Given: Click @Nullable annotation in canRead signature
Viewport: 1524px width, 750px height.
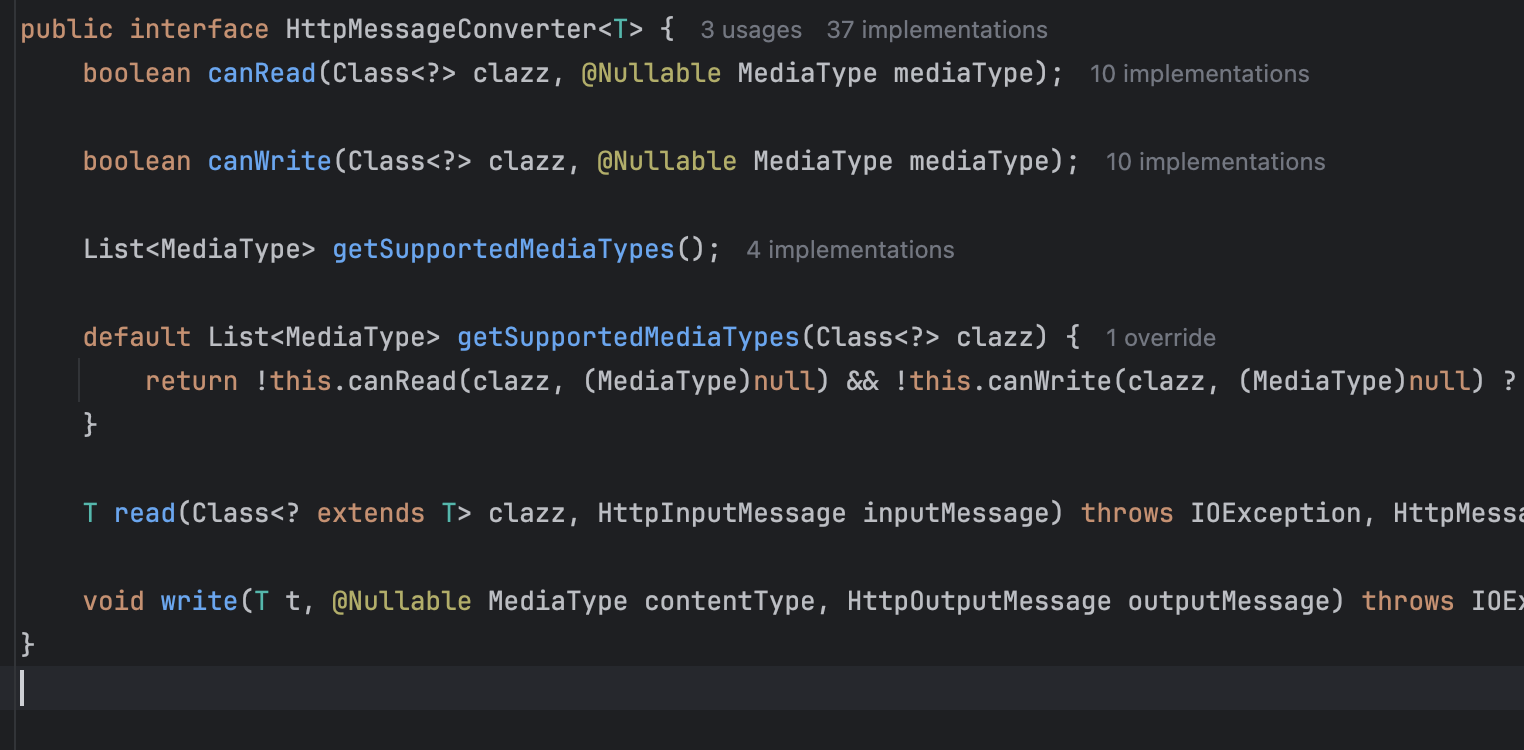Looking at the screenshot, I should coord(651,74).
